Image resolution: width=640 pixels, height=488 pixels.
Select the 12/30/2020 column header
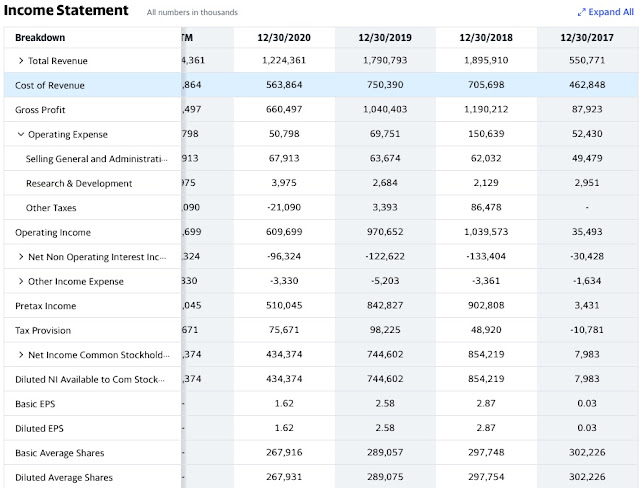[x=286, y=38]
